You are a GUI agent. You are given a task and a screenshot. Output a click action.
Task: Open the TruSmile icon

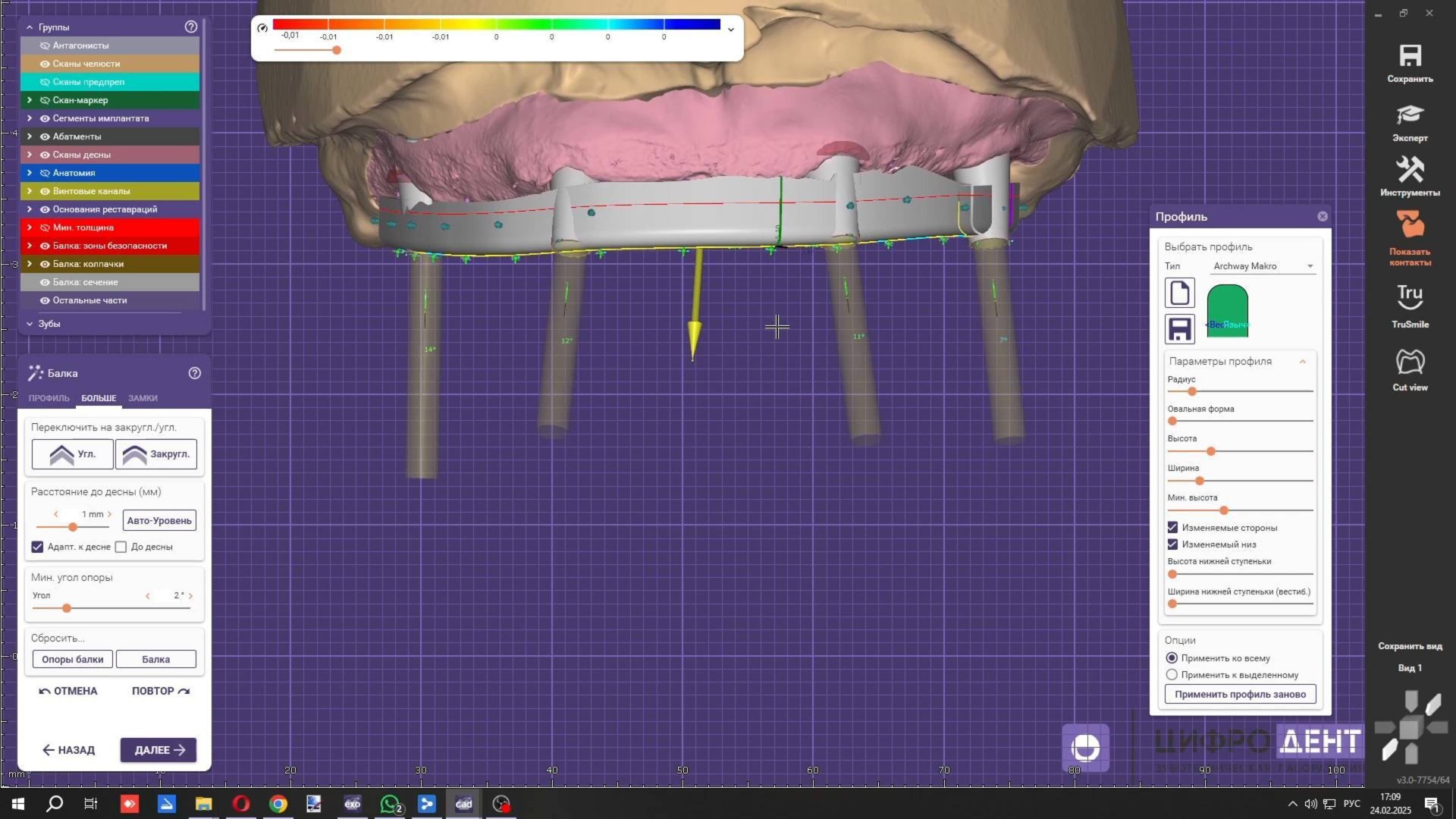coord(1410,297)
